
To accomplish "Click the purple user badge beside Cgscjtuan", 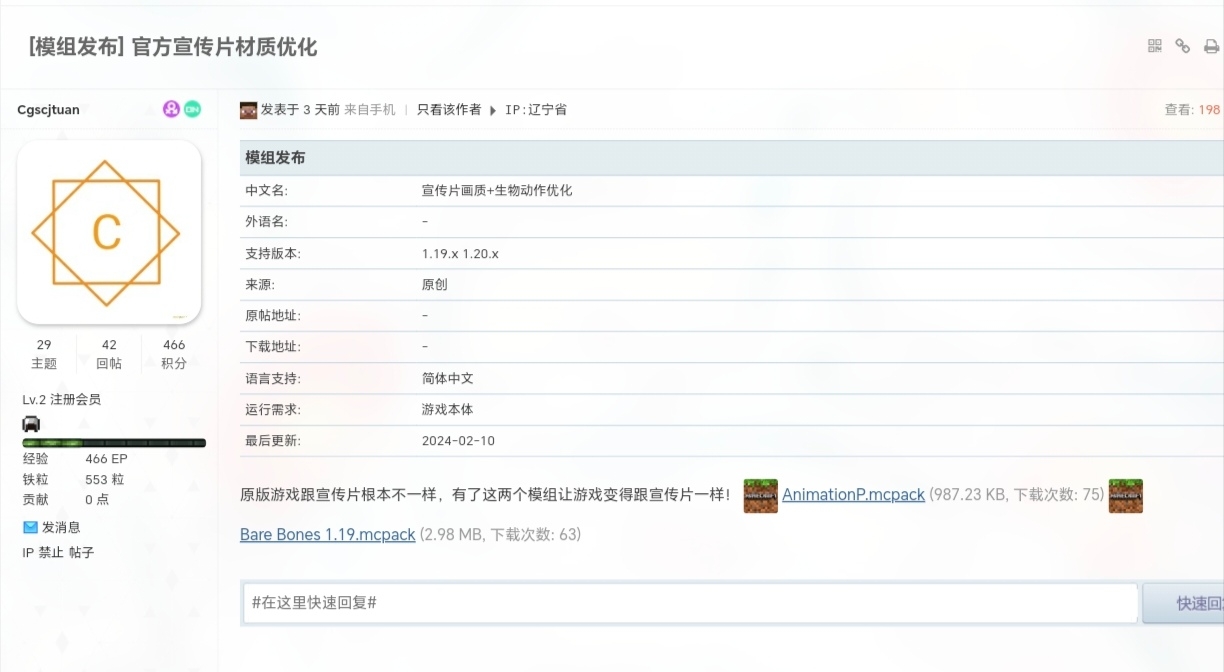I will (171, 109).
